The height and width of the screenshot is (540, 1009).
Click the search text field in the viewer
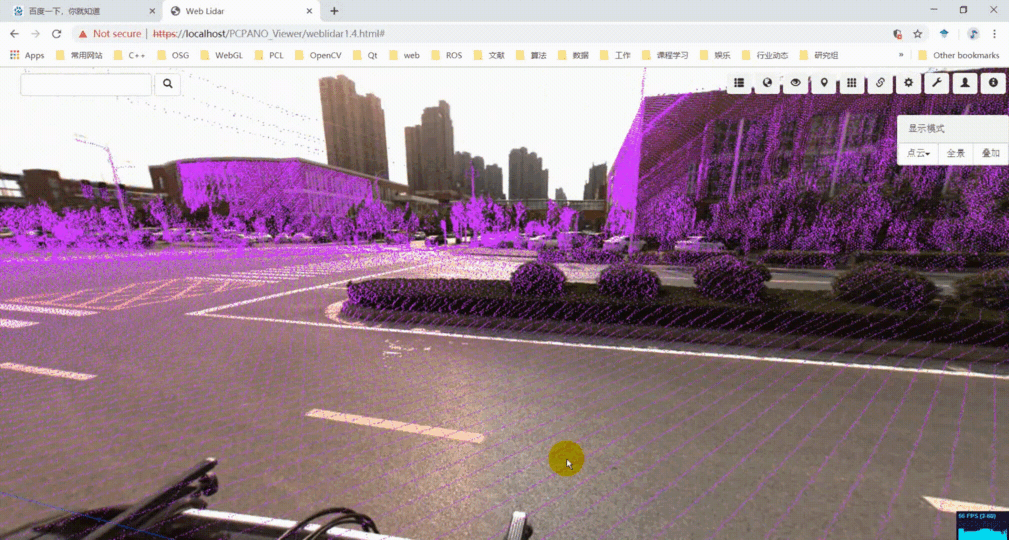coord(86,84)
